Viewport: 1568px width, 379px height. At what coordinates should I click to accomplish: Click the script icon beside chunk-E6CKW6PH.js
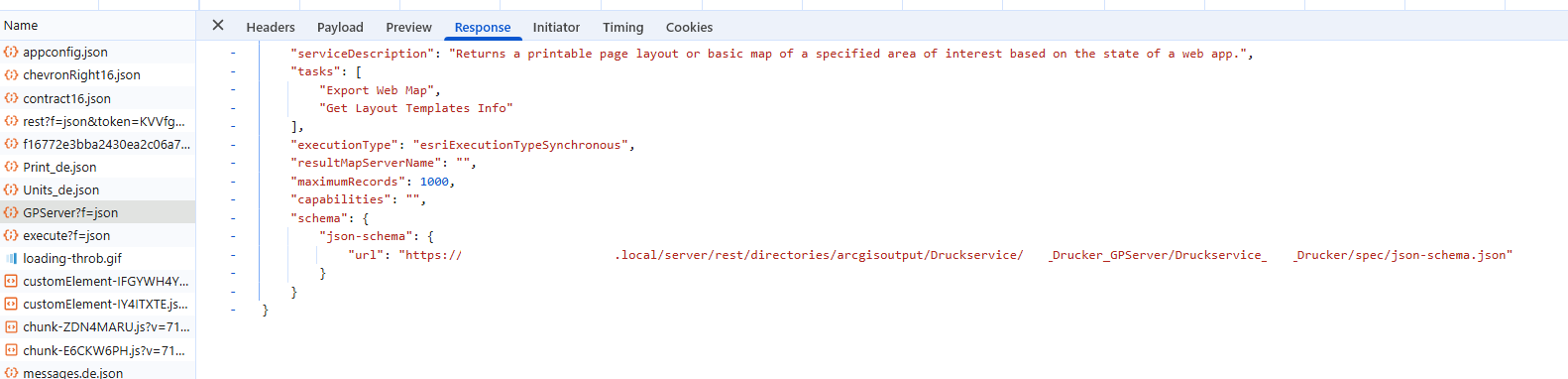(11, 350)
